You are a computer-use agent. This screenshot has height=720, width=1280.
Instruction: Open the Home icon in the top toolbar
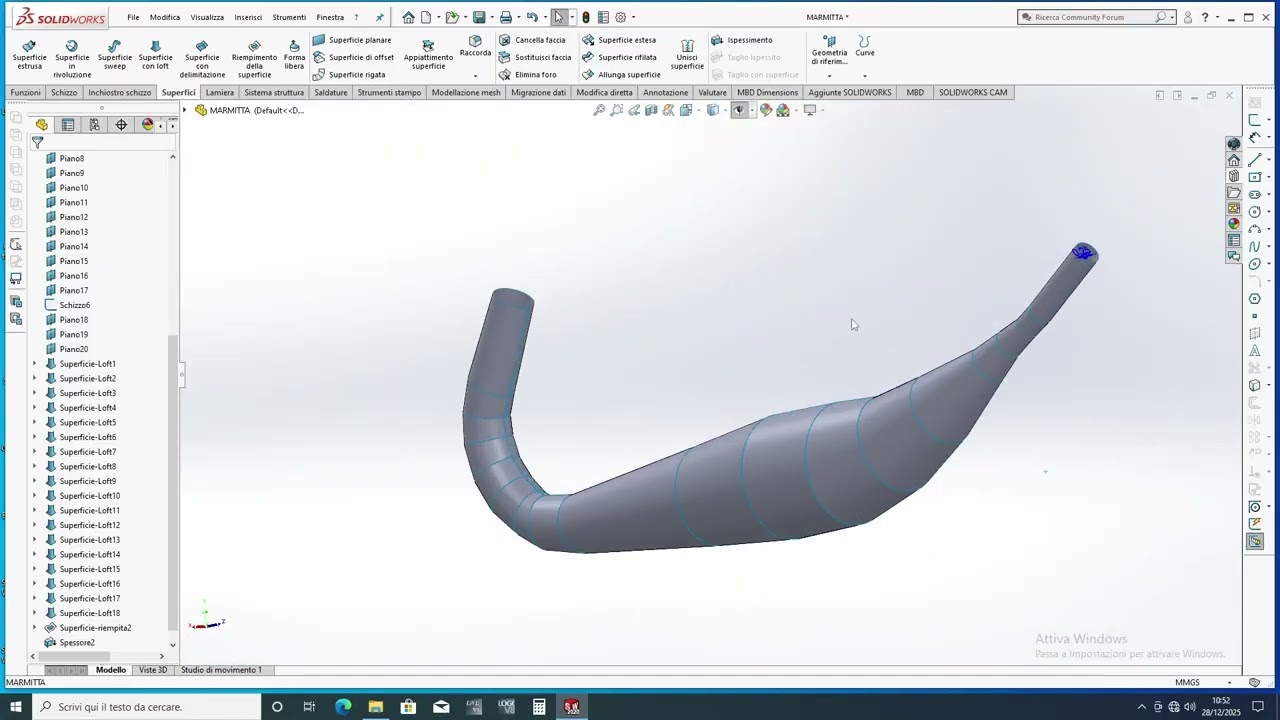[408, 17]
